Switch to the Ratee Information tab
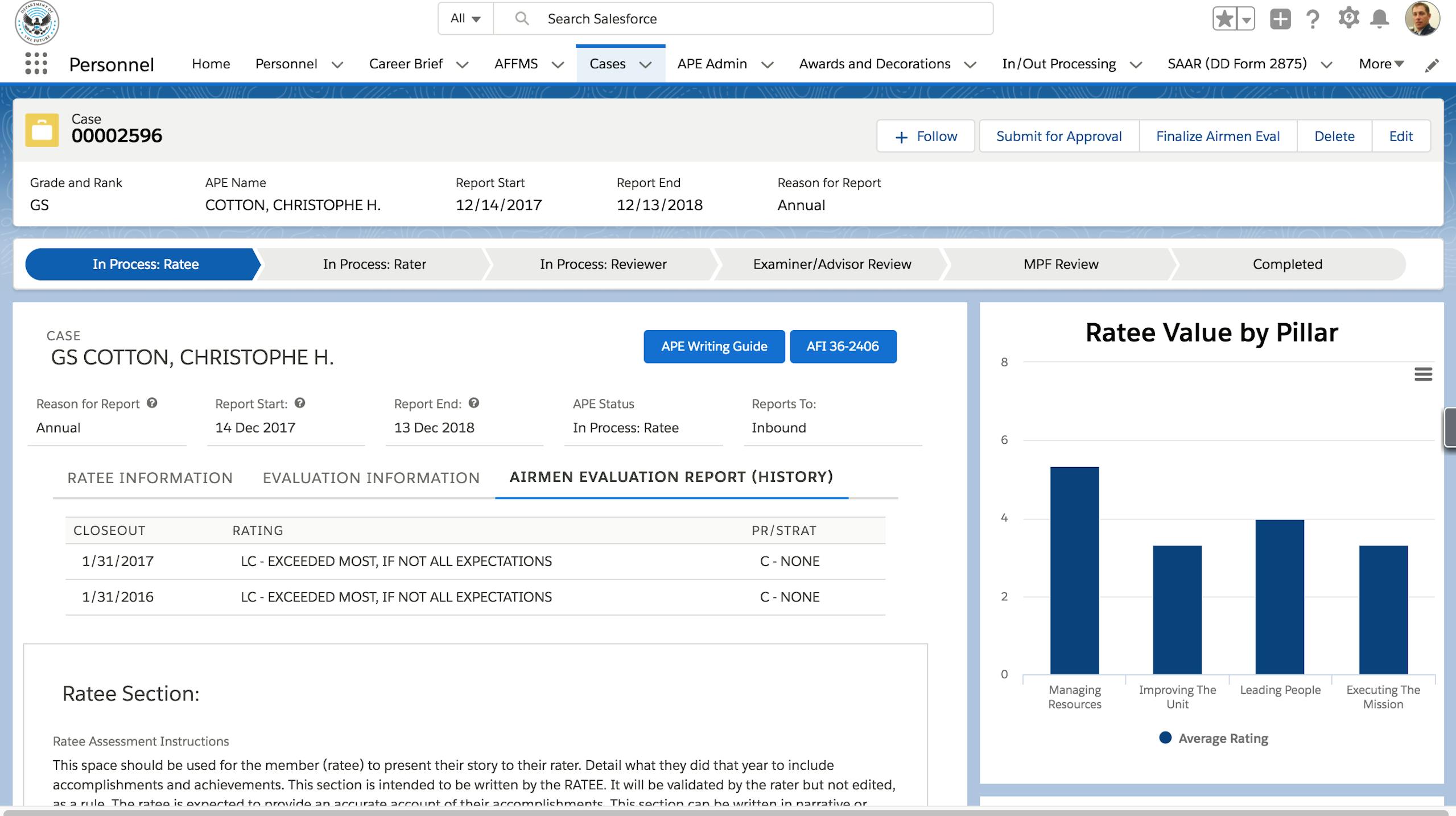Image resolution: width=1456 pixels, height=816 pixels. (x=150, y=478)
